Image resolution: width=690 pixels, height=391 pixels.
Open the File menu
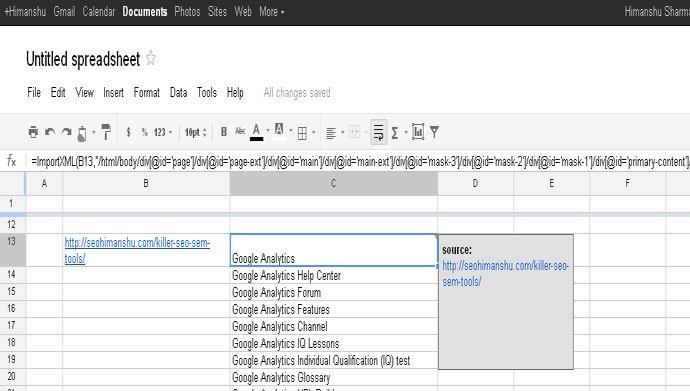34,92
